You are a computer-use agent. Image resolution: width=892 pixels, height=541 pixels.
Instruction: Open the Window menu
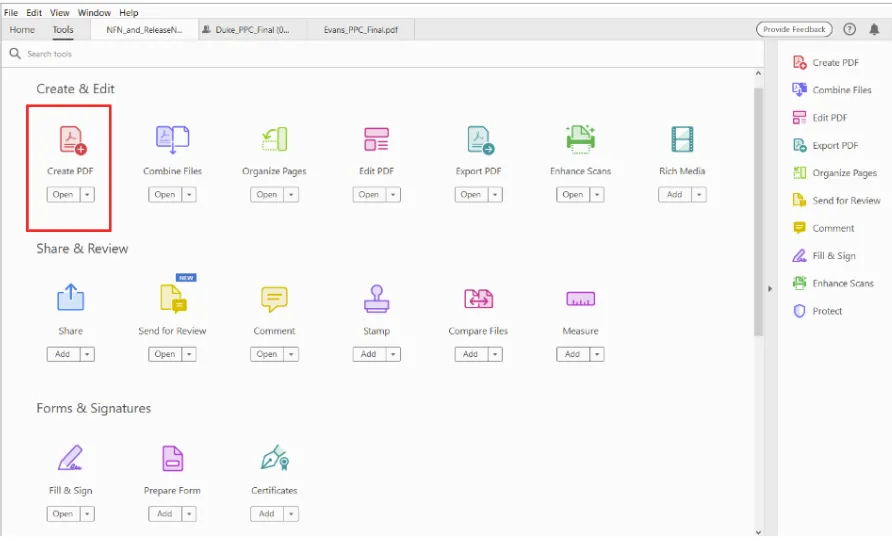point(94,12)
